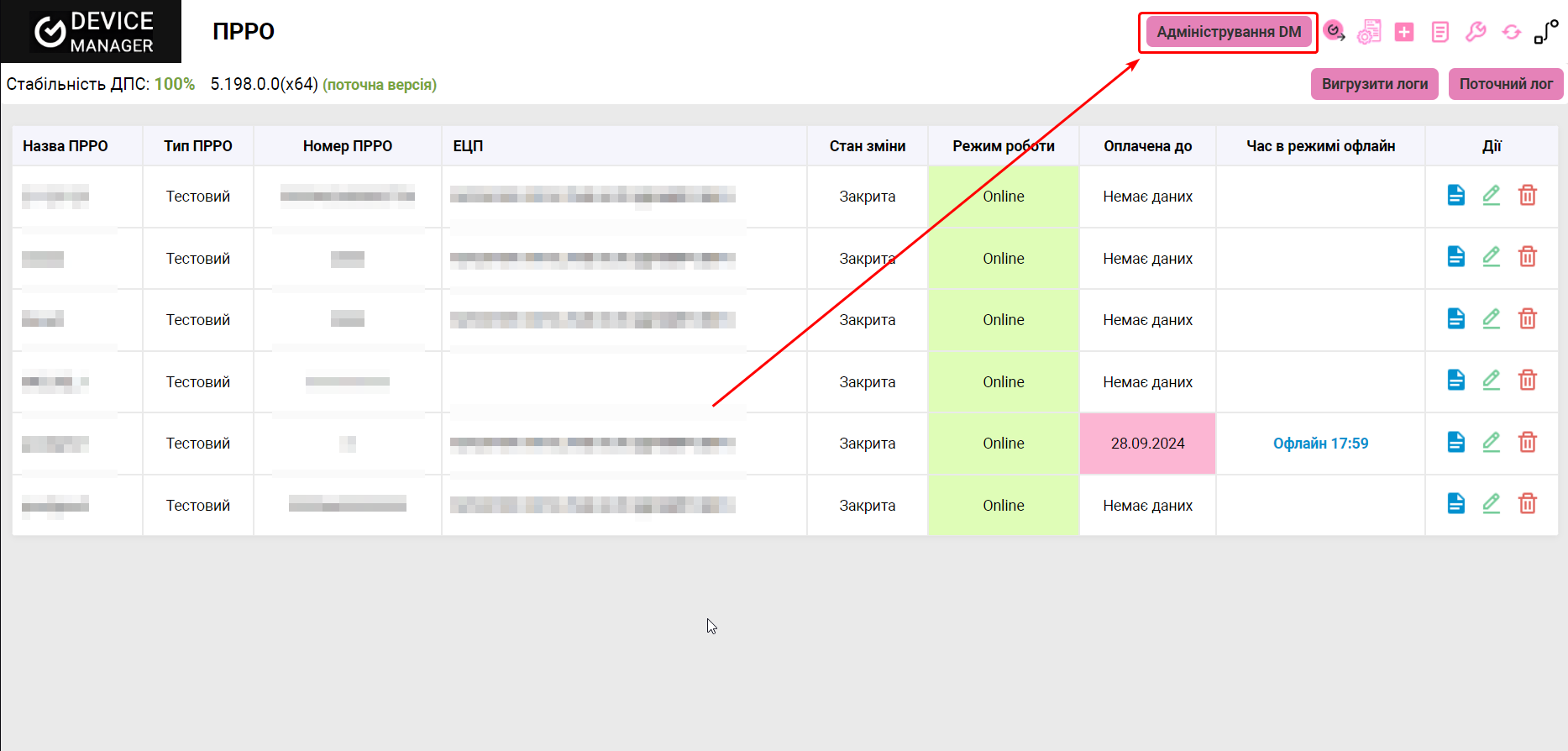
Task: Delete the row with empty ЕЦП via trash
Action: [1528, 381]
